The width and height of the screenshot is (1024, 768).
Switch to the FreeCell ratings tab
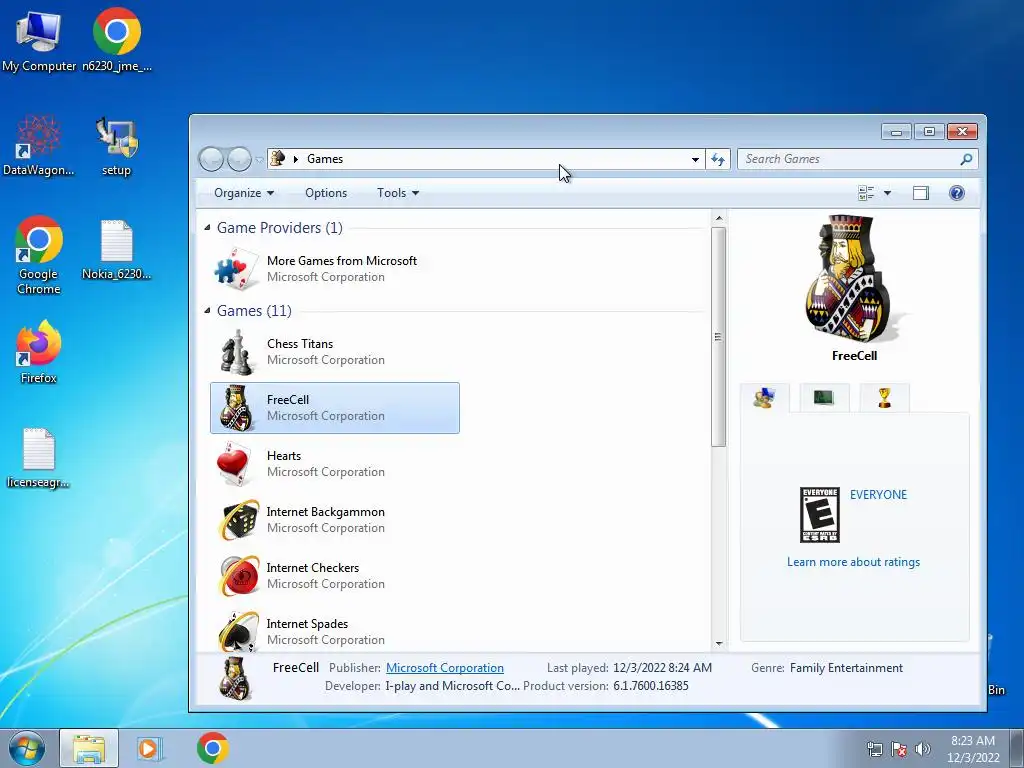click(764, 397)
